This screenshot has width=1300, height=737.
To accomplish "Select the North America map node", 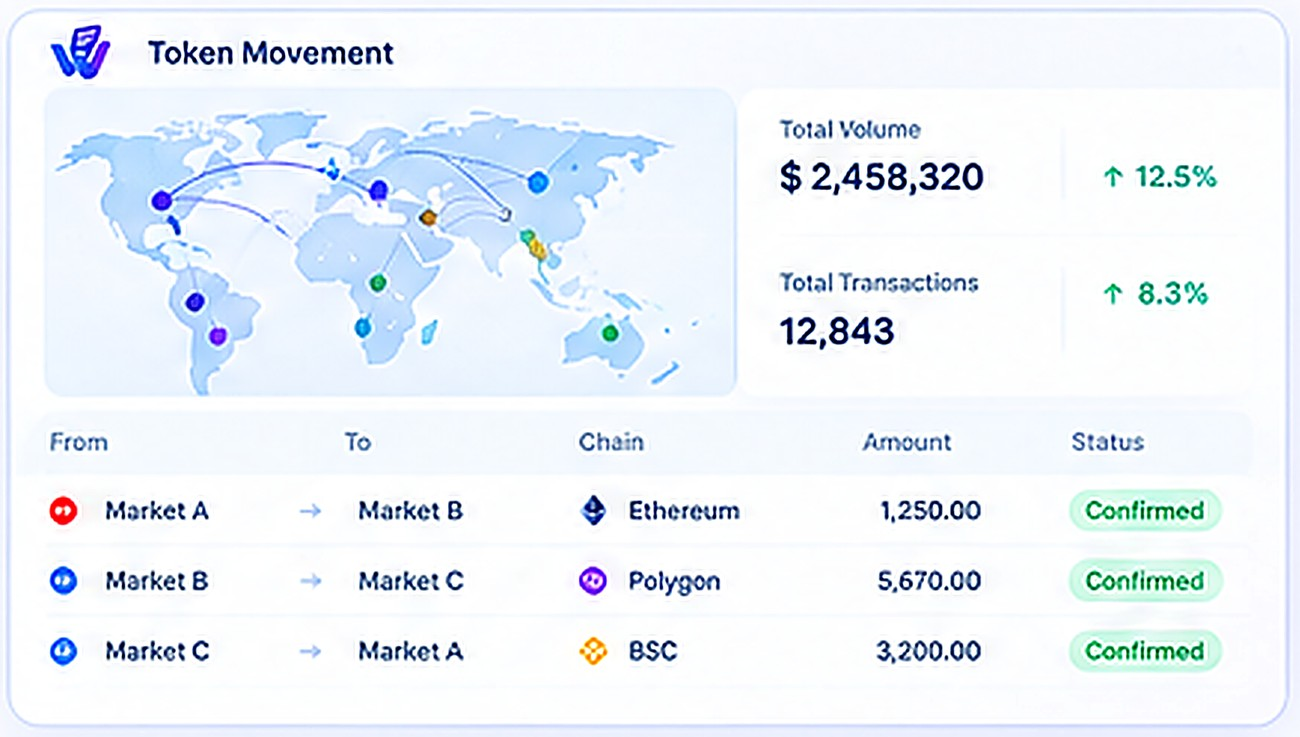I will point(161,201).
